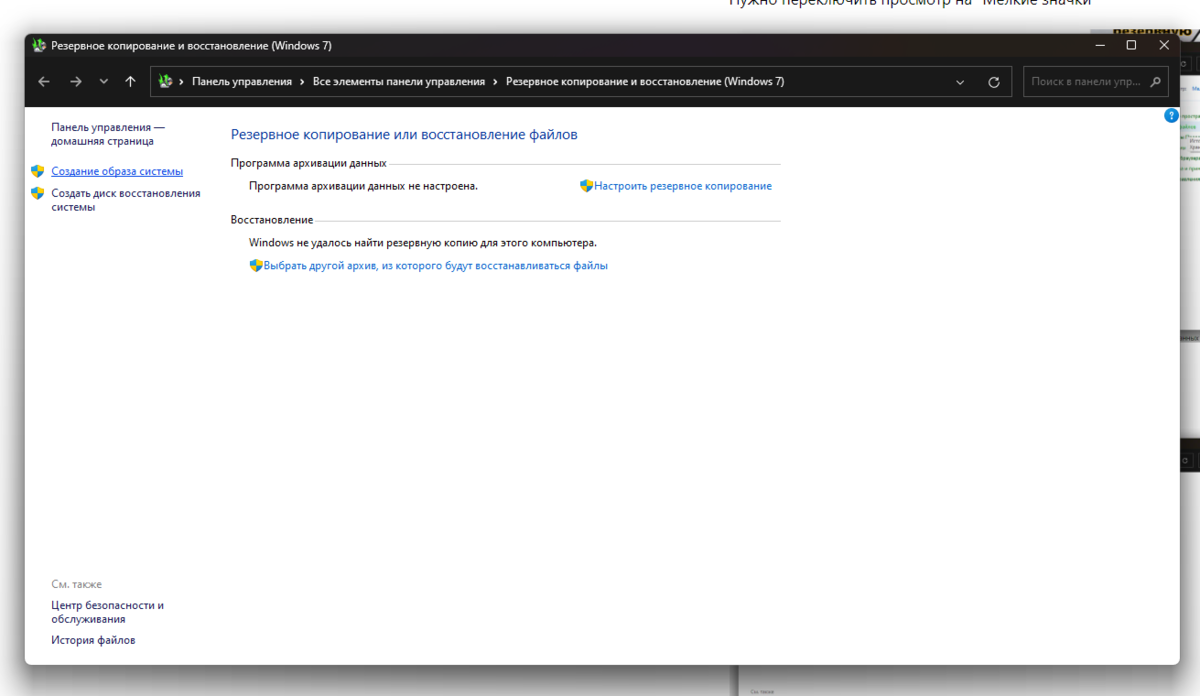The width and height of the screenshot is (1200, 696).
Task: Refresh the control panel page
Action: pos(993,82)
